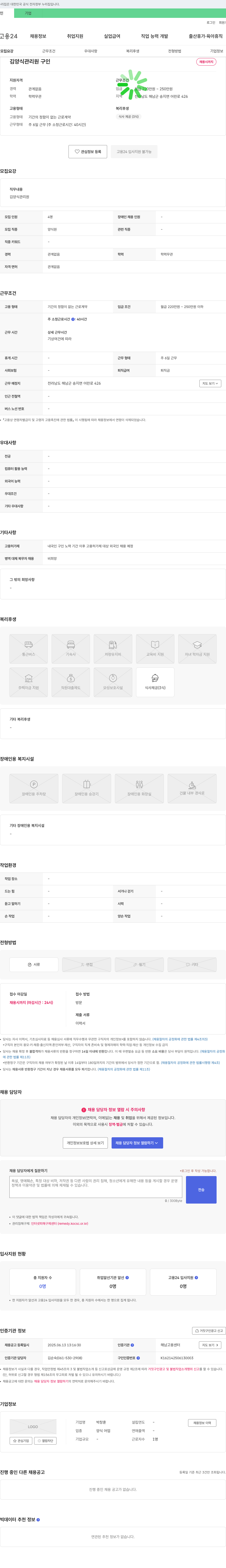Screen dimensions: 226x1568
Task: Switch to the 전형방법 tab
Action: (x=175, y=51)
